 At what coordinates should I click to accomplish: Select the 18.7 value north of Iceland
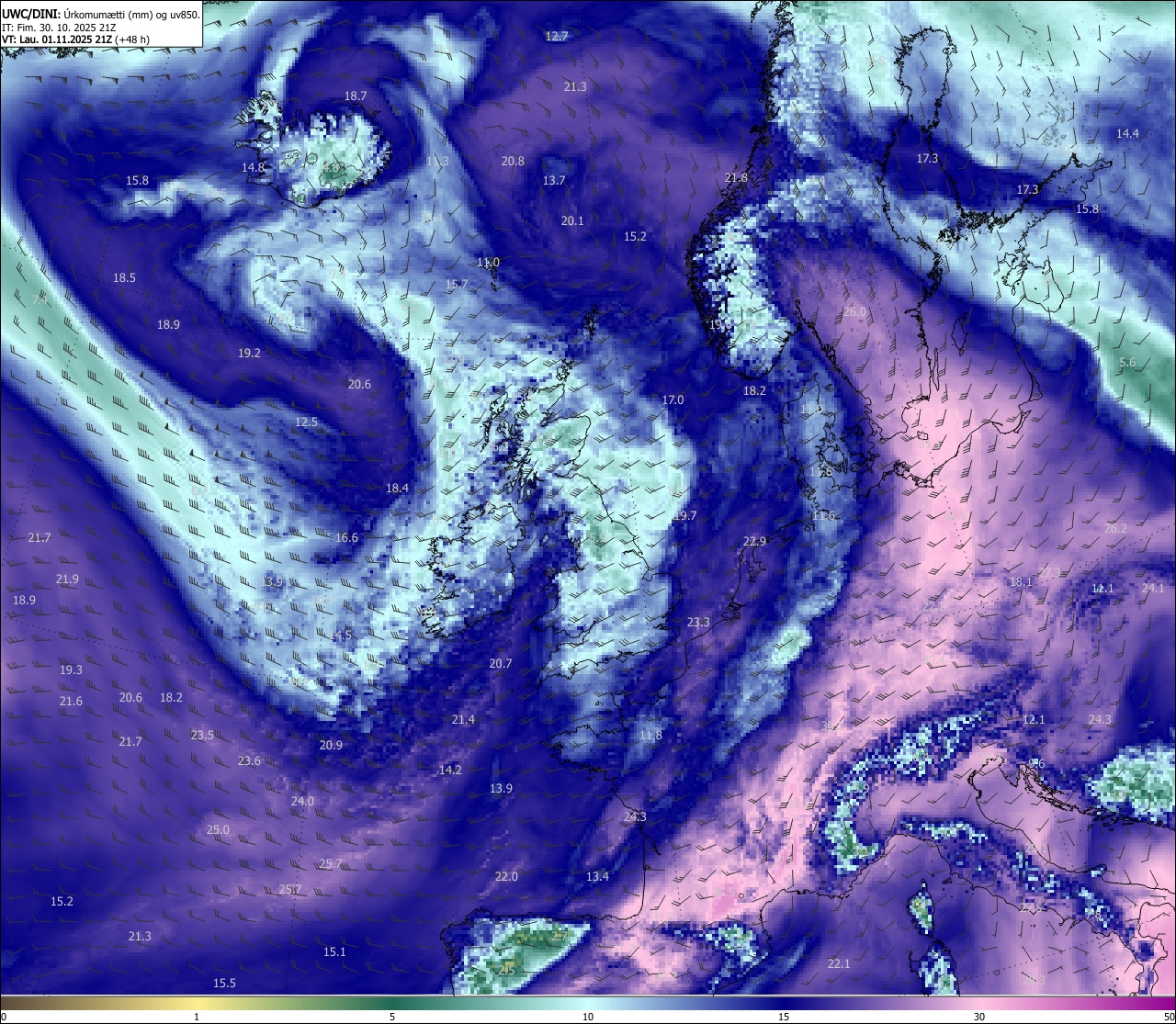click(356, 96)
